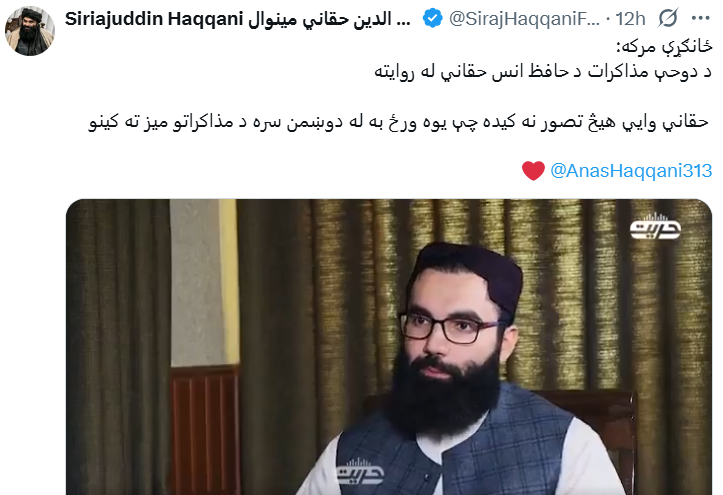Open the Grok explain-post icon

click(x=668, y=18)
